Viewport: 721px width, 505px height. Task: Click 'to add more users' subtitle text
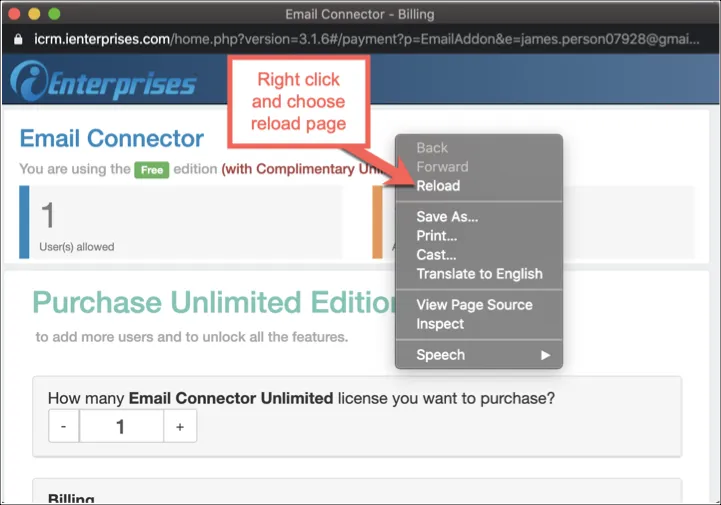pyautogui.click(x=192, y=337)
